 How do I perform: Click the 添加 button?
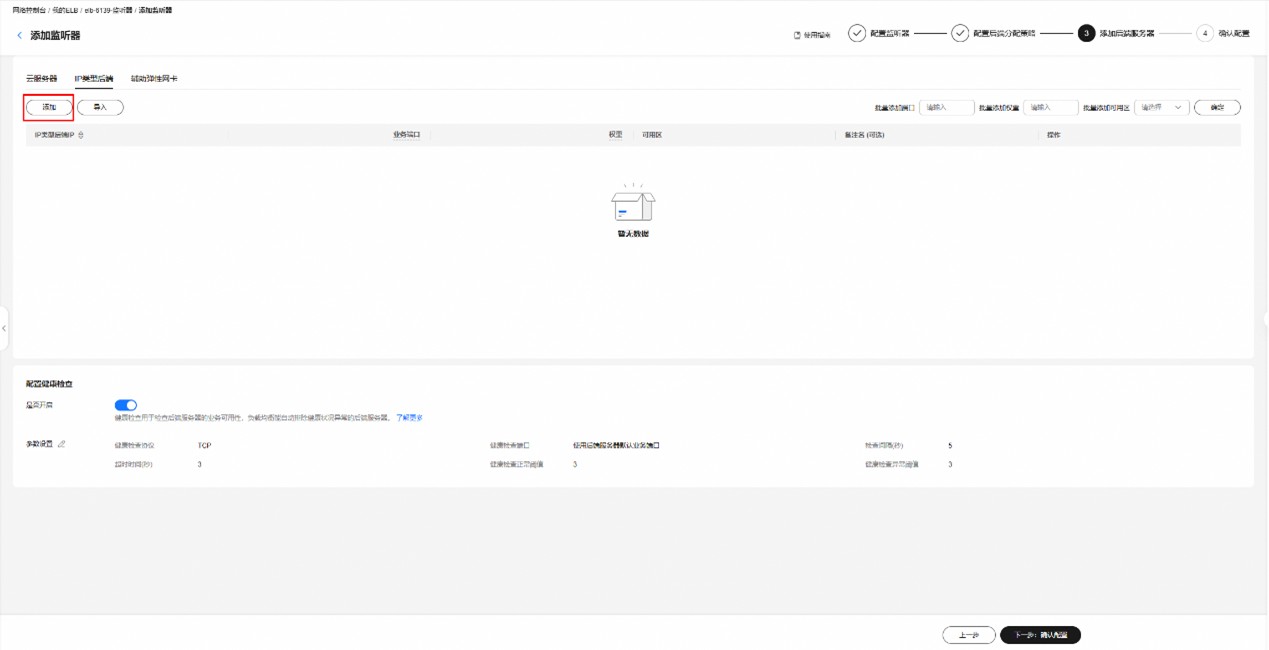click(x=49, y=107)
